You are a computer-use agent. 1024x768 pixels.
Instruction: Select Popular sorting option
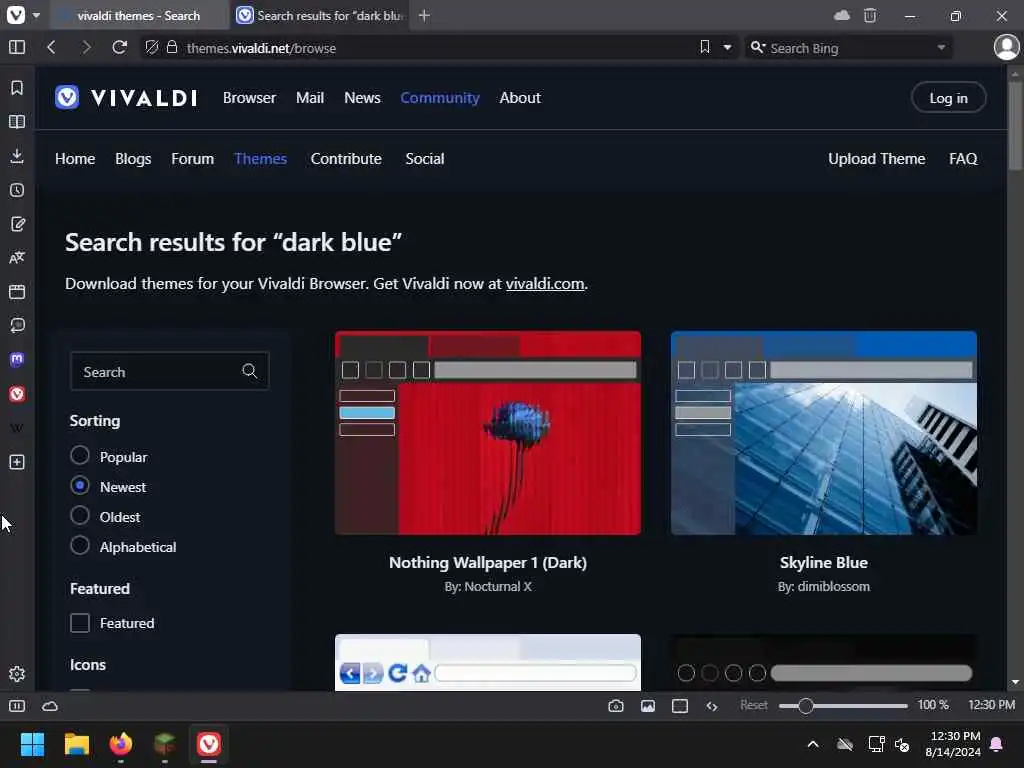click(x=80, y=455)
